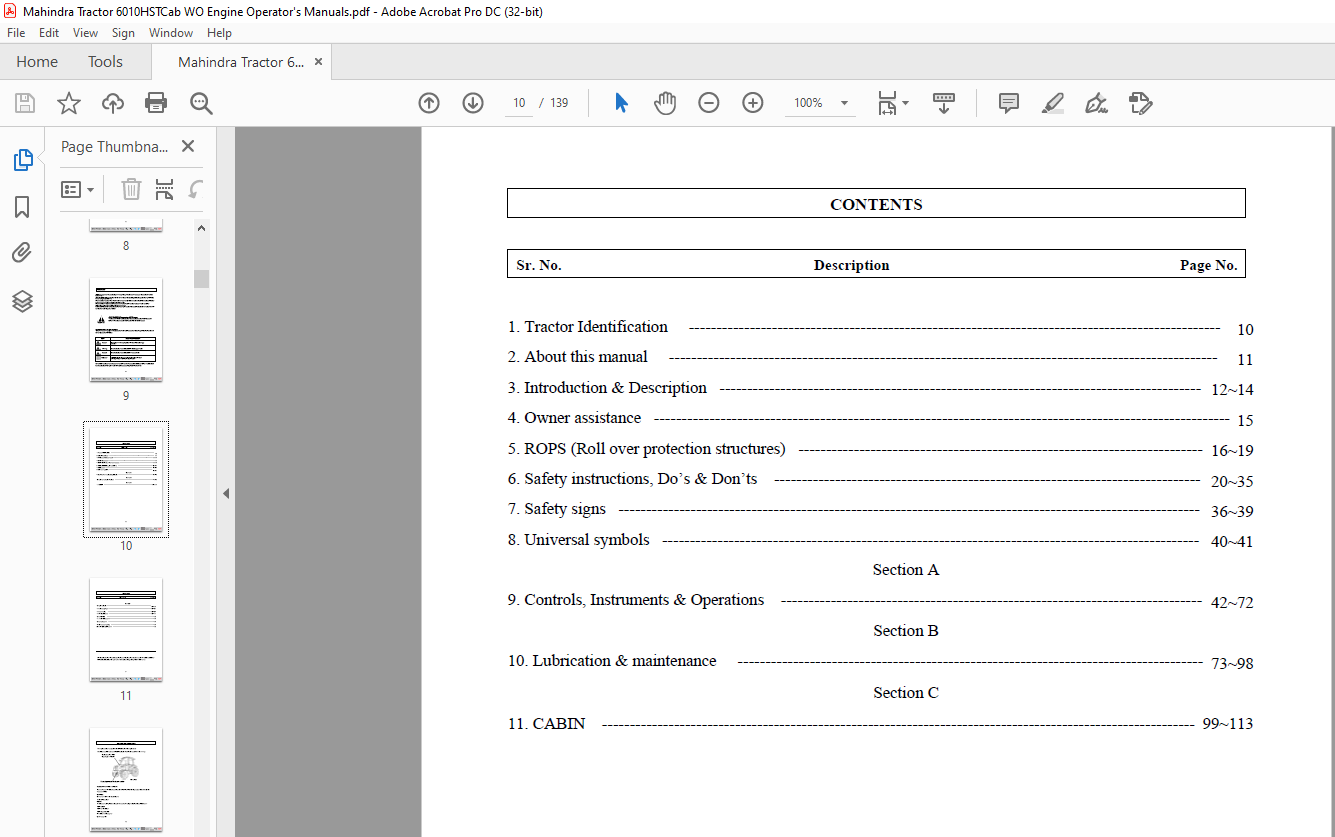Open the Sign document pen tool

coord(1096,103)
